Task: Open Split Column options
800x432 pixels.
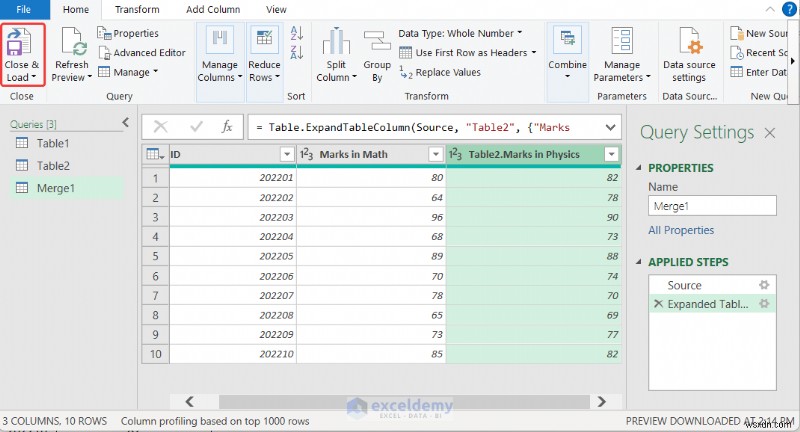Action: [336, 55]
